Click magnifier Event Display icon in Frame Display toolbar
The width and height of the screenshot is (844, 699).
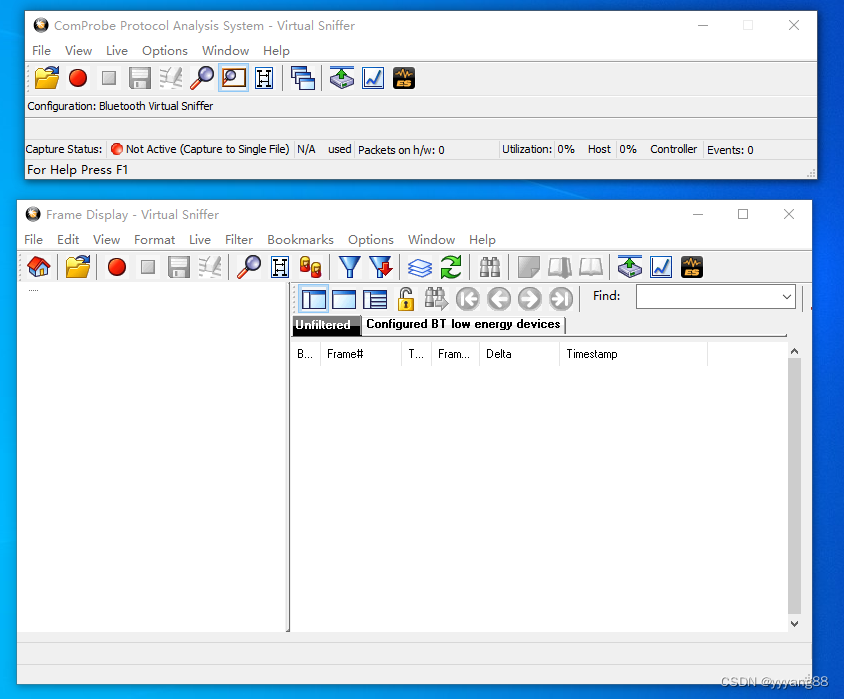click(x=249, y=267)
